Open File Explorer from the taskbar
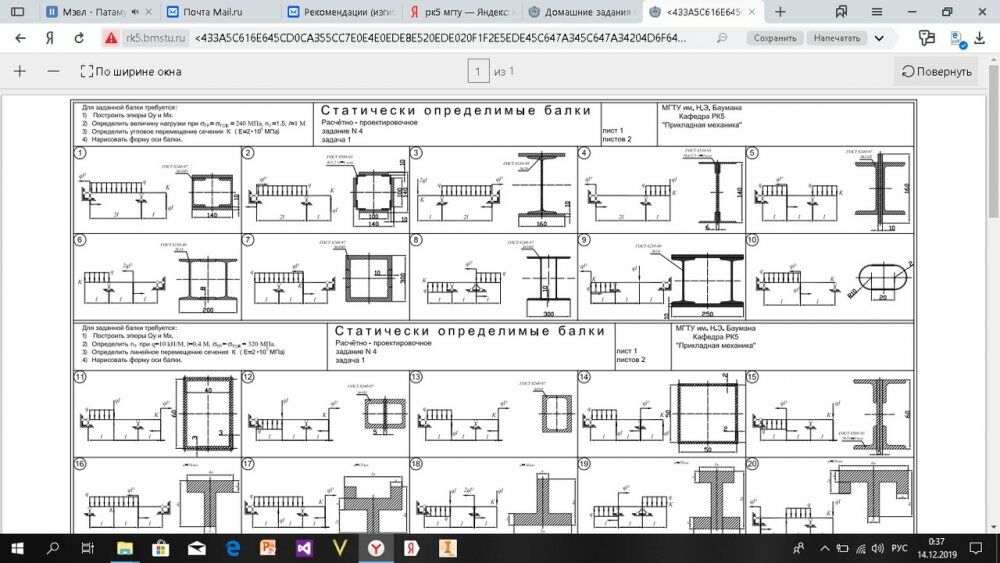The image size is (1000, 563). click(124, 548)
